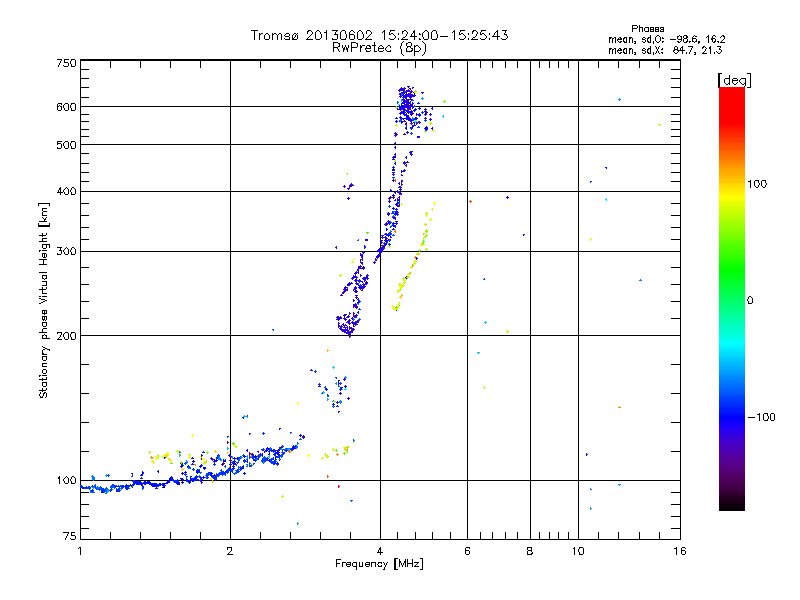800x600 pixels.
Task: Click the x-axis tick label '16'
Action: [680, 552]
